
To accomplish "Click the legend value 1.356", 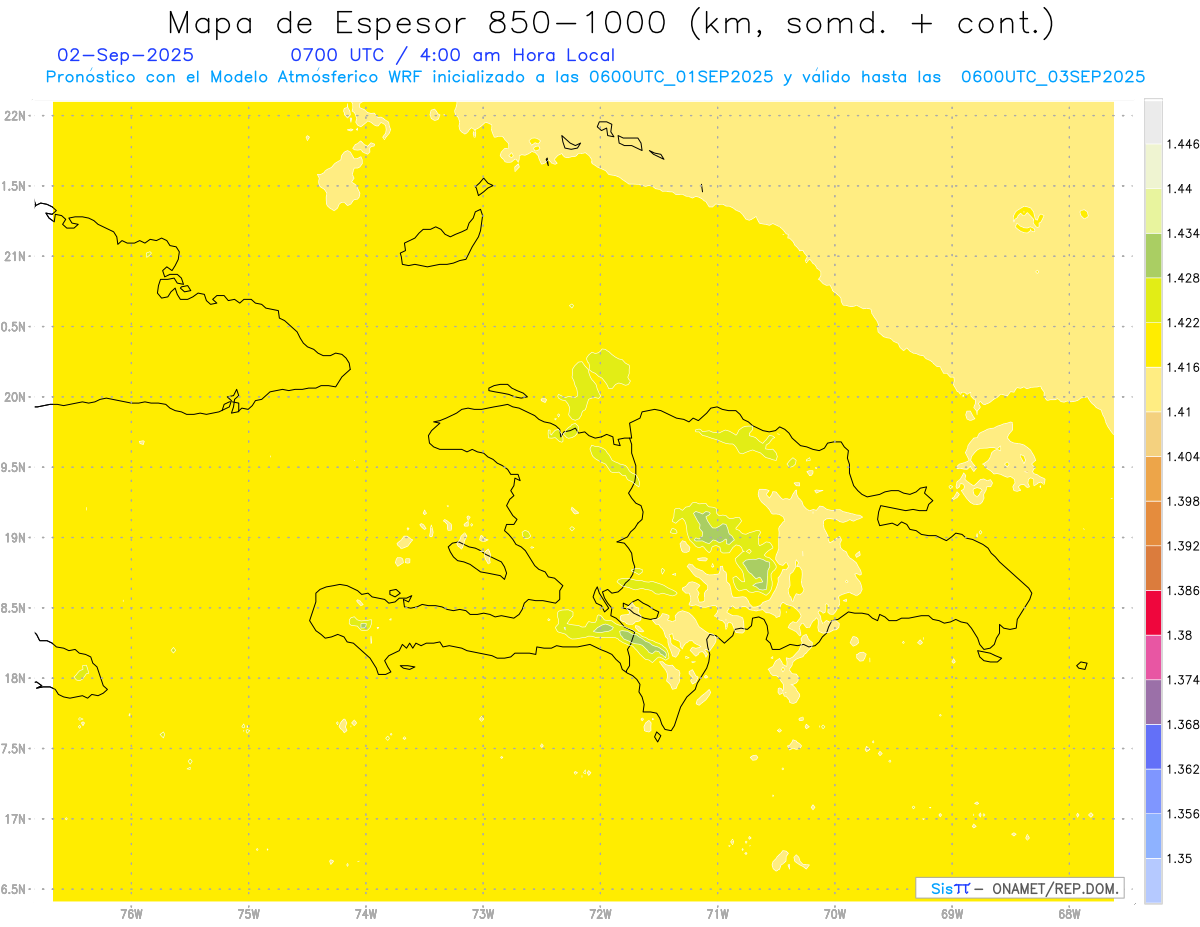I will point(1184,814).
